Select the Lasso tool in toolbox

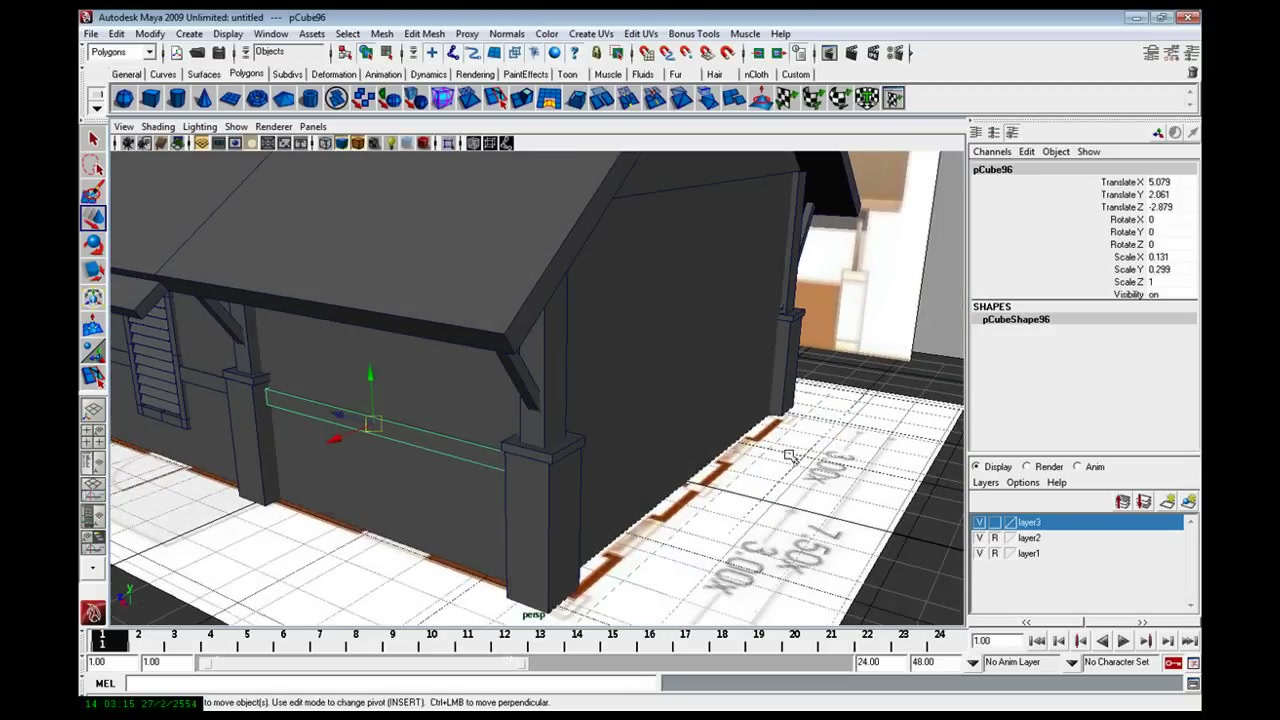pyautogui.click(x=93, y=166)
